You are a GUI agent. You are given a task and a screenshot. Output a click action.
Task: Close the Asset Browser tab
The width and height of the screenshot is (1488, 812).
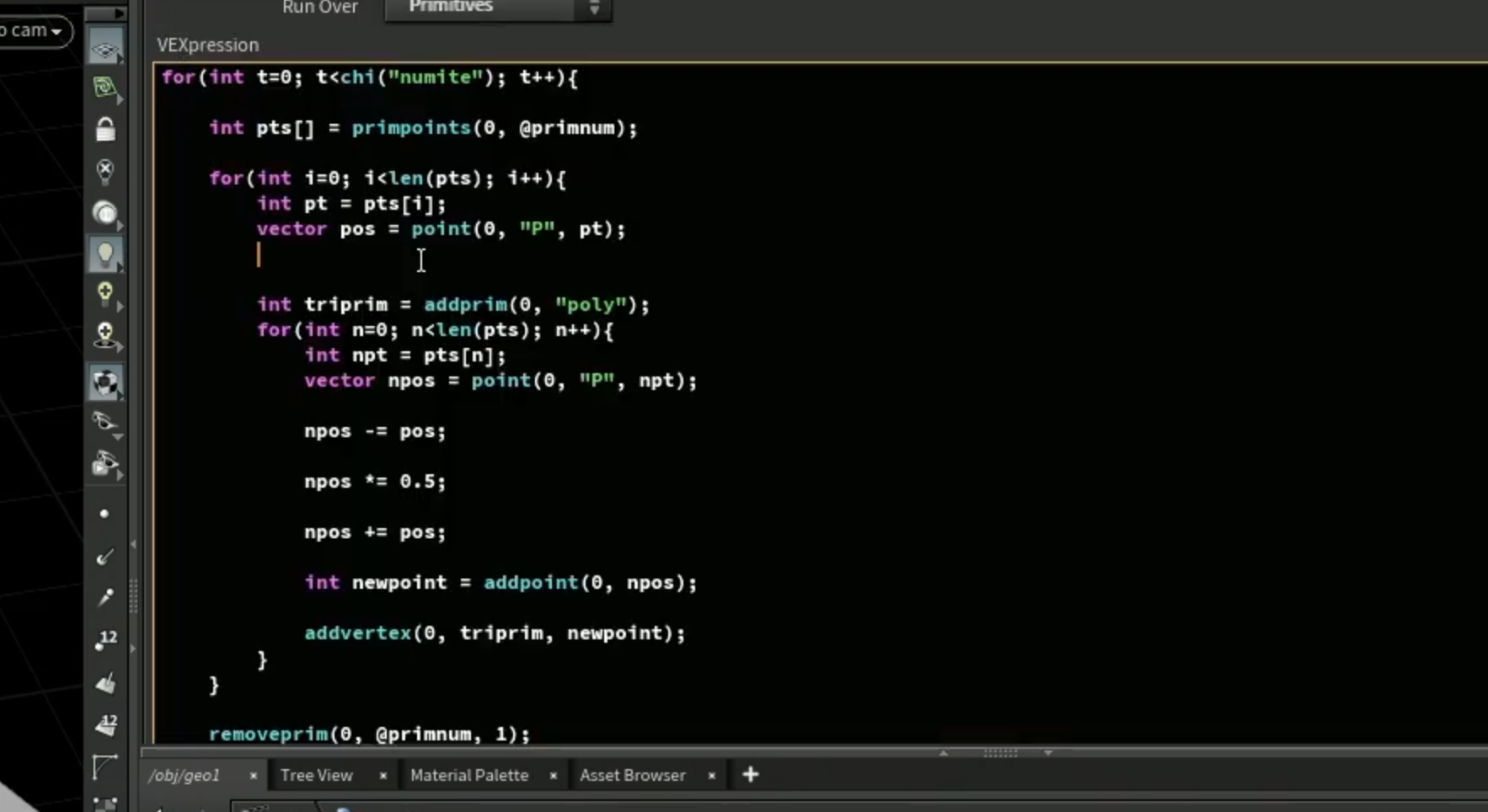[712, 776]
